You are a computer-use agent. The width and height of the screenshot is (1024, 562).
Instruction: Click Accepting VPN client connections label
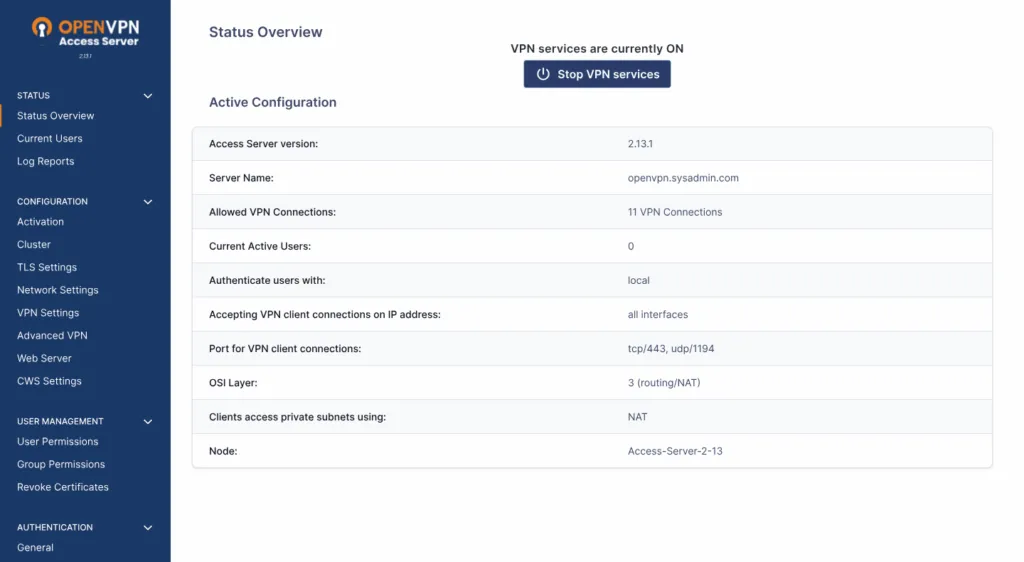(x=325, y=315)
